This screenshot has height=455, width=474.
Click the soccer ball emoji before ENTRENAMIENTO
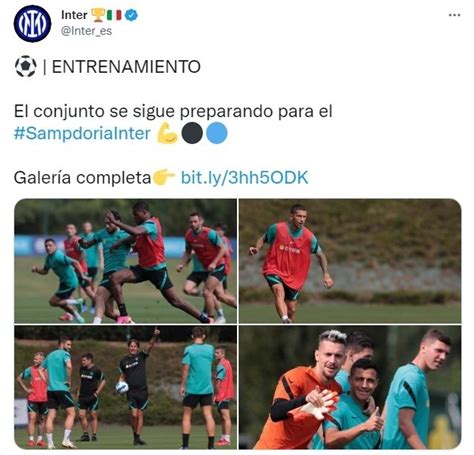click(26, 66)
